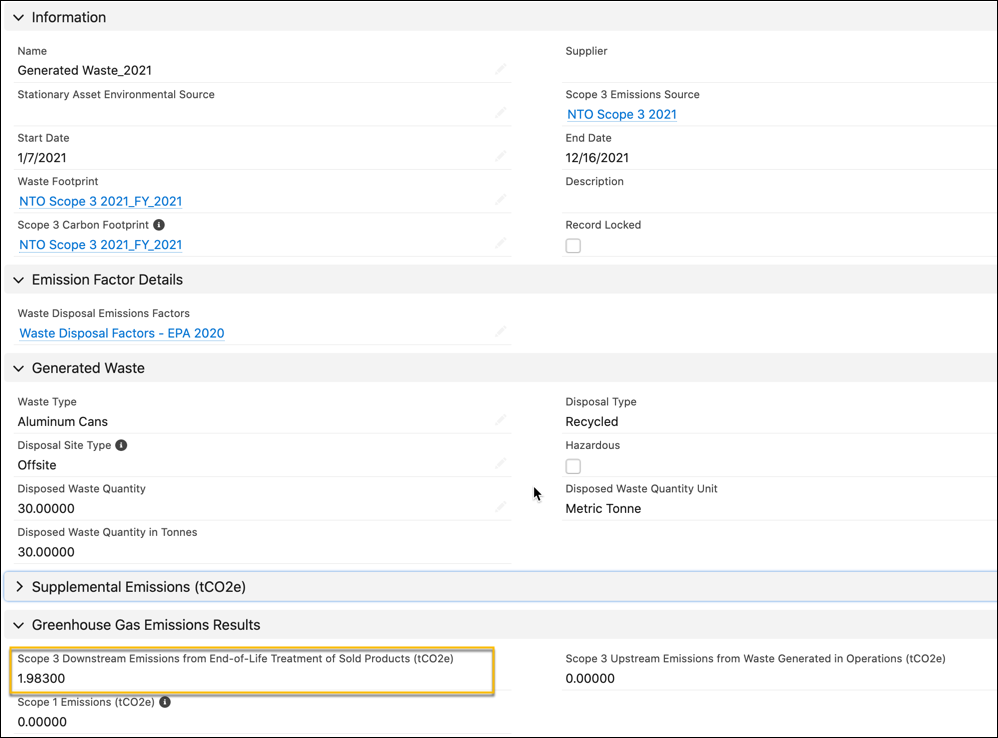Show info tooltip for Disposal Site Type
This screenshot has width=998, height=738.
click(121, 445)
